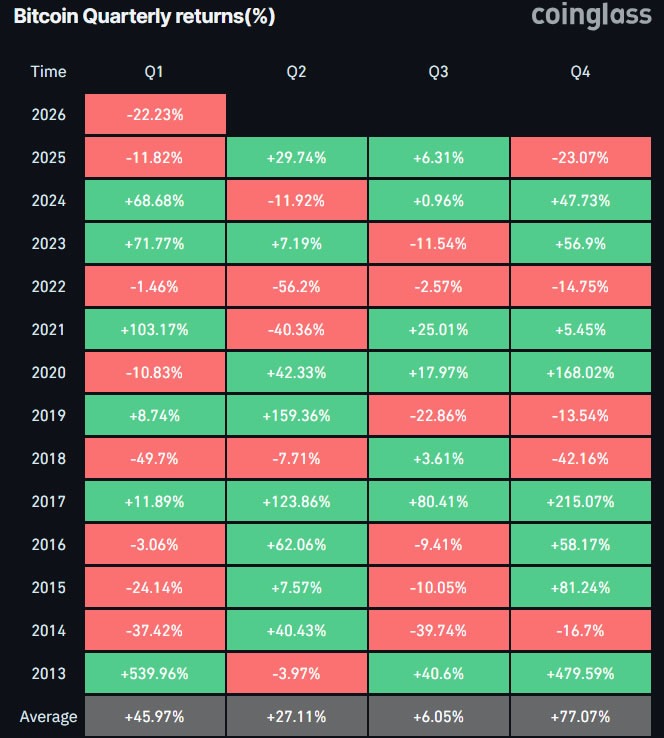Click the 2026 Q1 cell showing -22.23%

point(155,114)
